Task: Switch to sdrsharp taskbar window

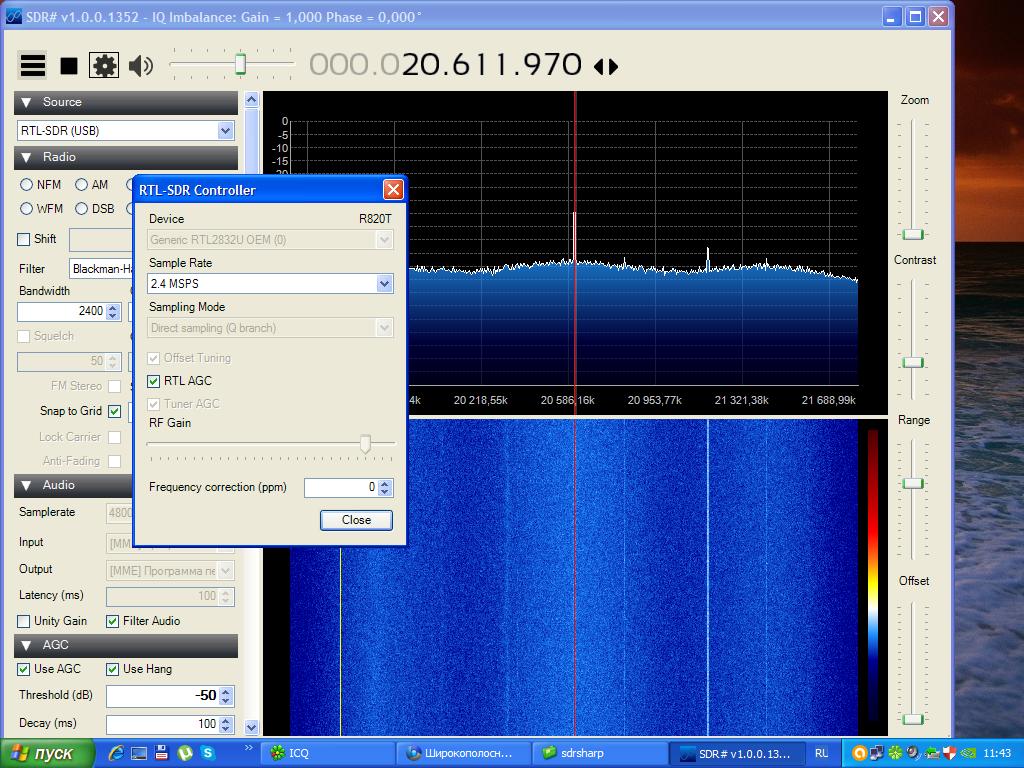Action: pyautogui.click(x=600, y=754)
